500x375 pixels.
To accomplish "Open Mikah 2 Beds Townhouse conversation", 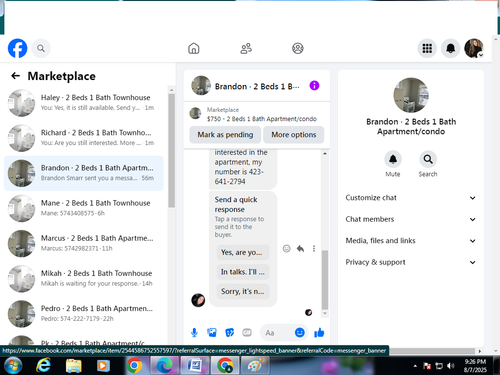I will [x=83, y=278].
